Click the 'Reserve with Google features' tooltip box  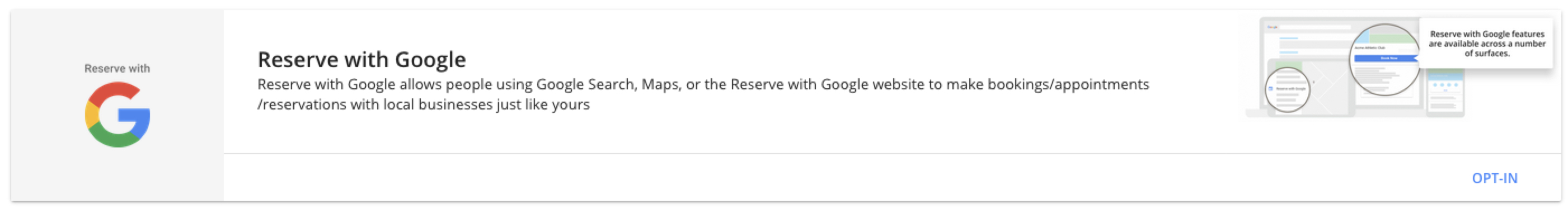click(x=1486, y=43)
